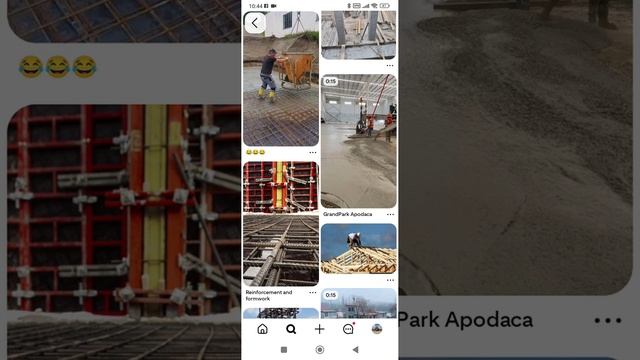Click the laughing emojis caption
The image size is (640, 360).
pyautogui.click(x=256, y=152)
